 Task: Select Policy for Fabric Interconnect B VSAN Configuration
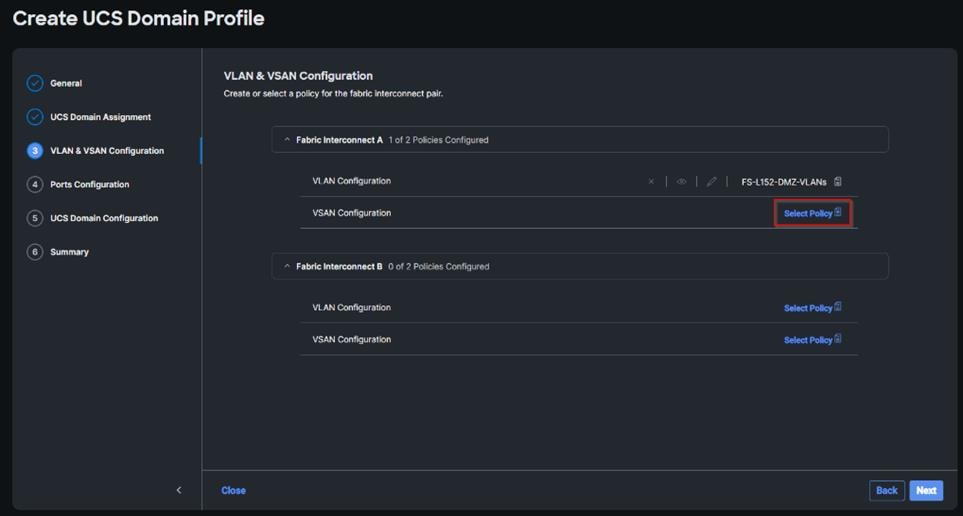coord(812,340)
